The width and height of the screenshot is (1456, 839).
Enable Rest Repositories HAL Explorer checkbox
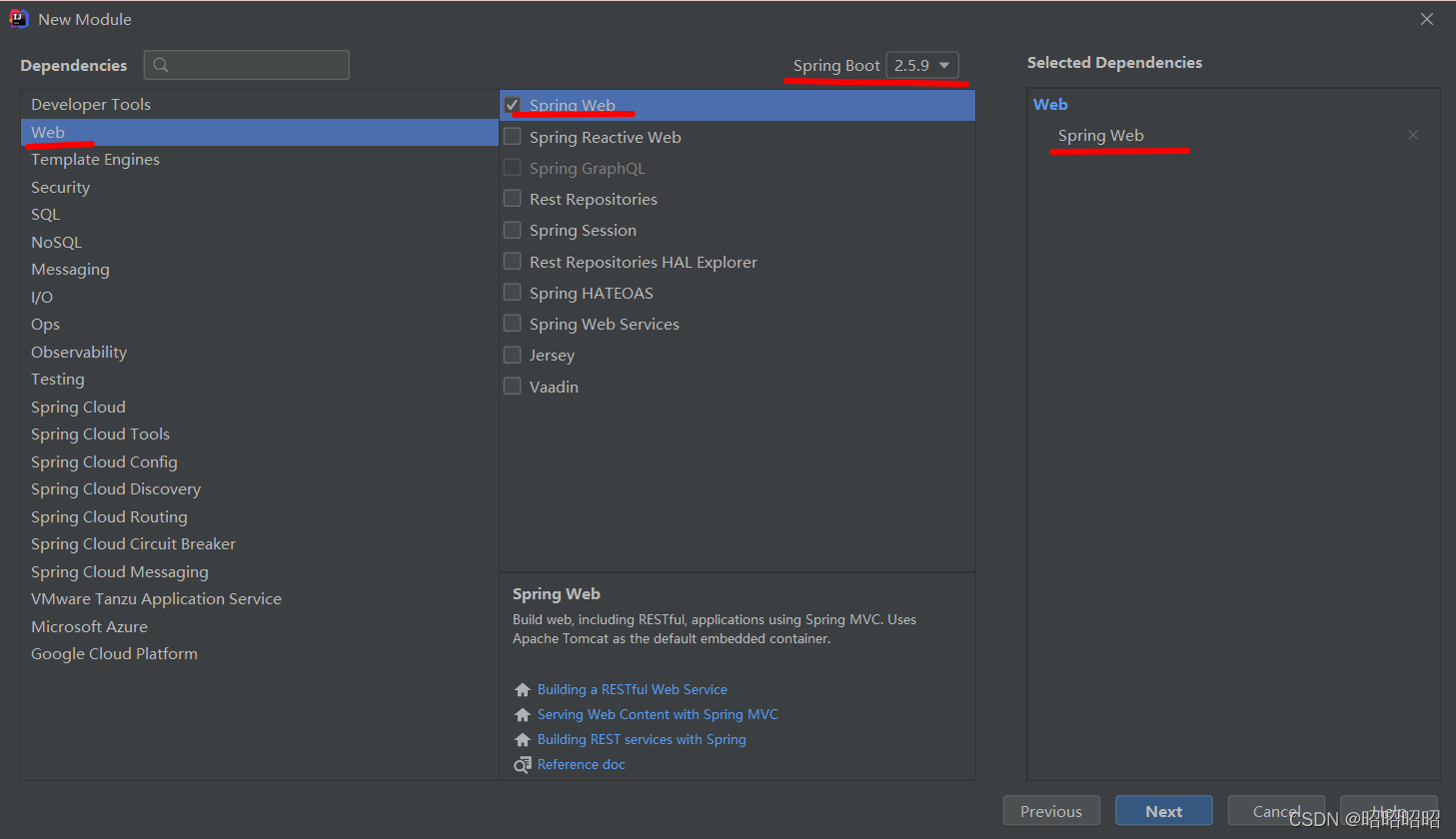(x=513, y=261)
